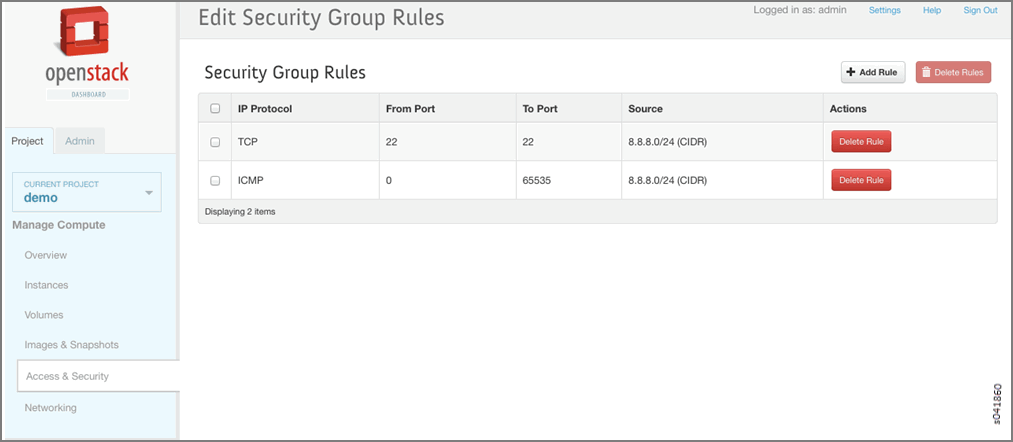This screenshot has height=442, width=1013.
Task: Open the Settings link
Action: click(884, 10)
